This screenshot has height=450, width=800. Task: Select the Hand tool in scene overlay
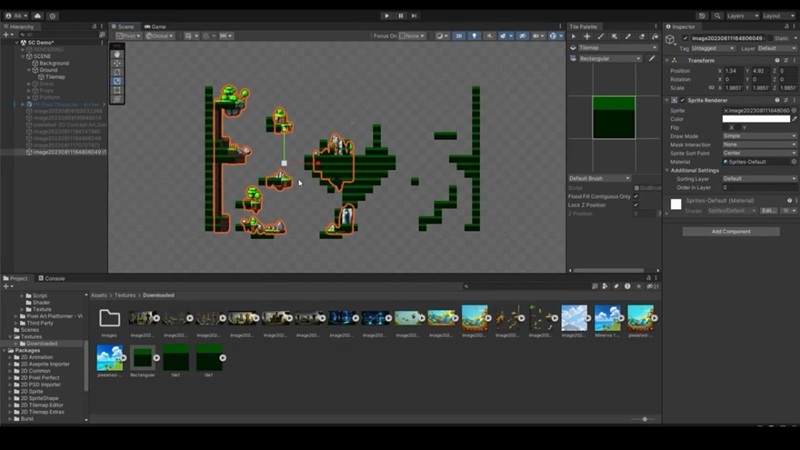coord(117,54)
